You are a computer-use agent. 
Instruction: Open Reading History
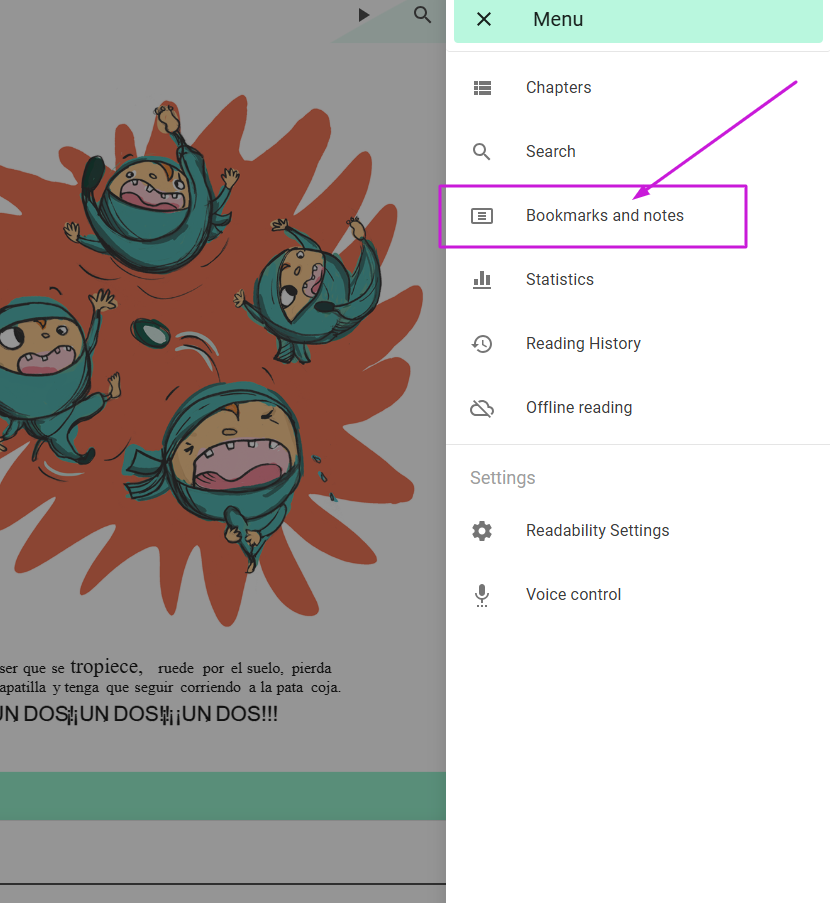pos(583,344)
